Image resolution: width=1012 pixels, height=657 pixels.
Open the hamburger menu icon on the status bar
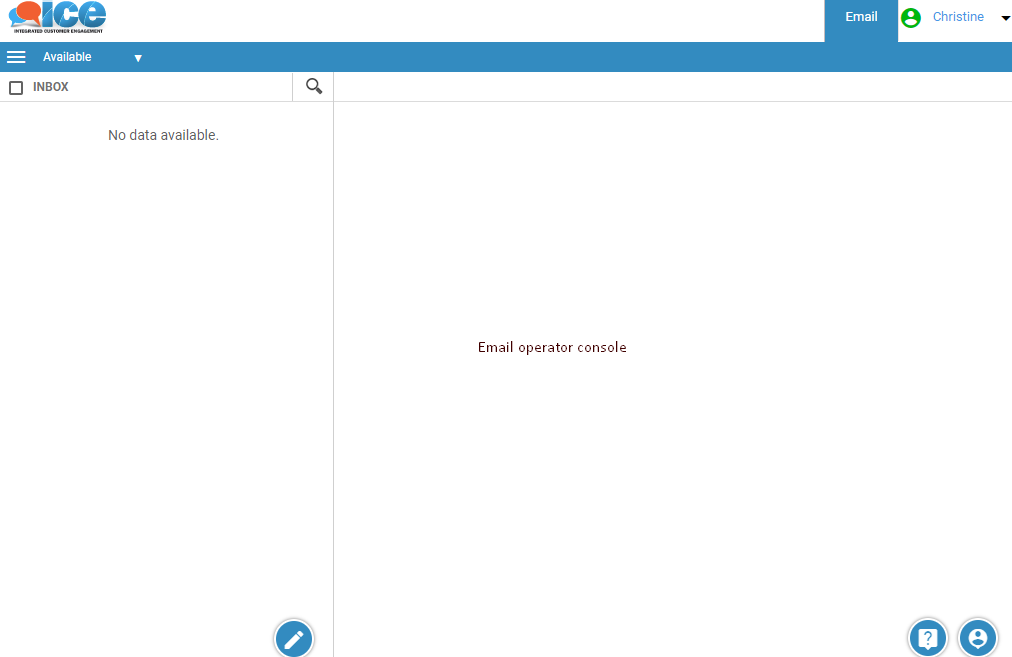pos(16,56)
